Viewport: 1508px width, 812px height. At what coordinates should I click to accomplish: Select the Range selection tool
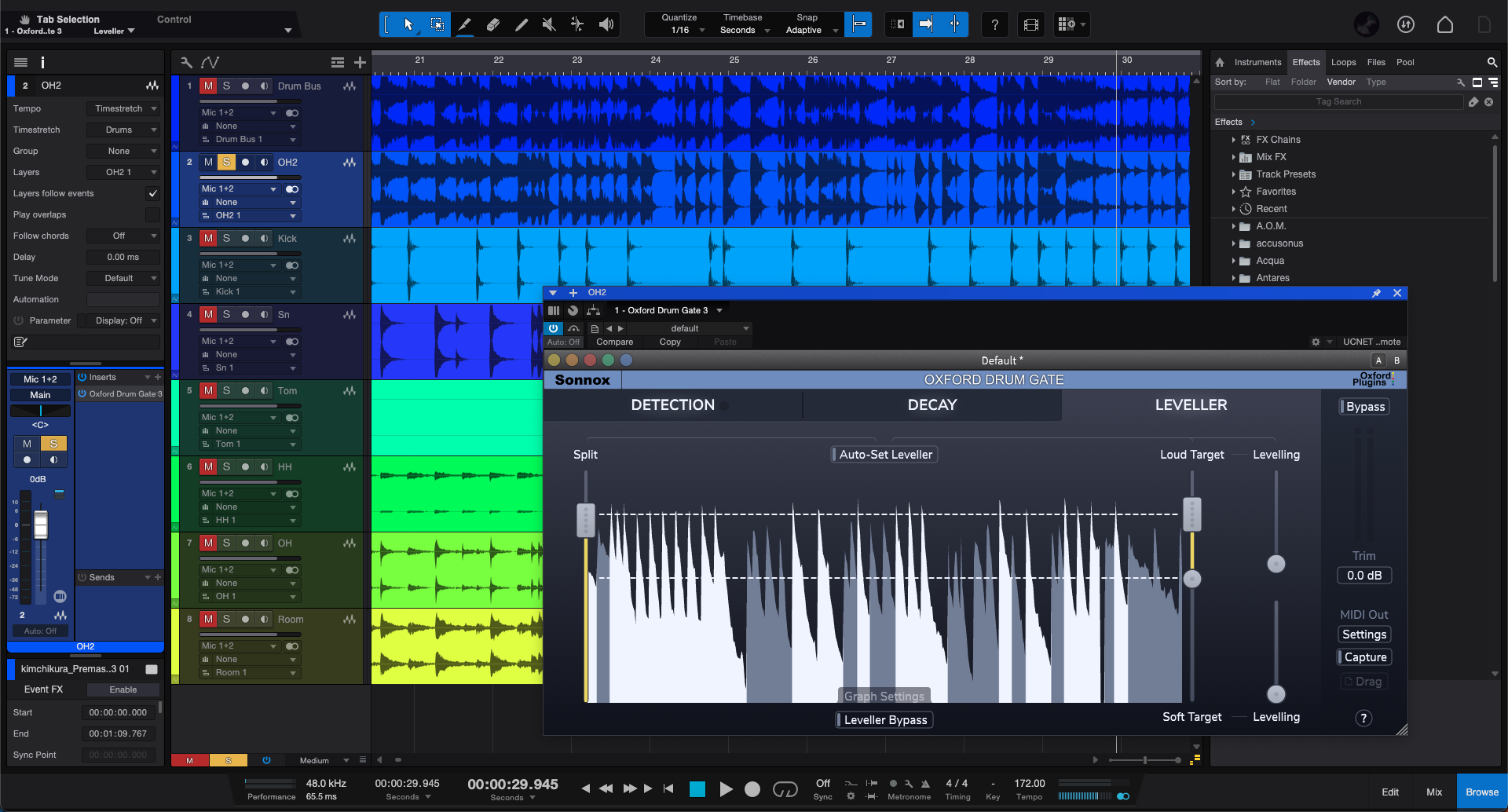(437, 24)
